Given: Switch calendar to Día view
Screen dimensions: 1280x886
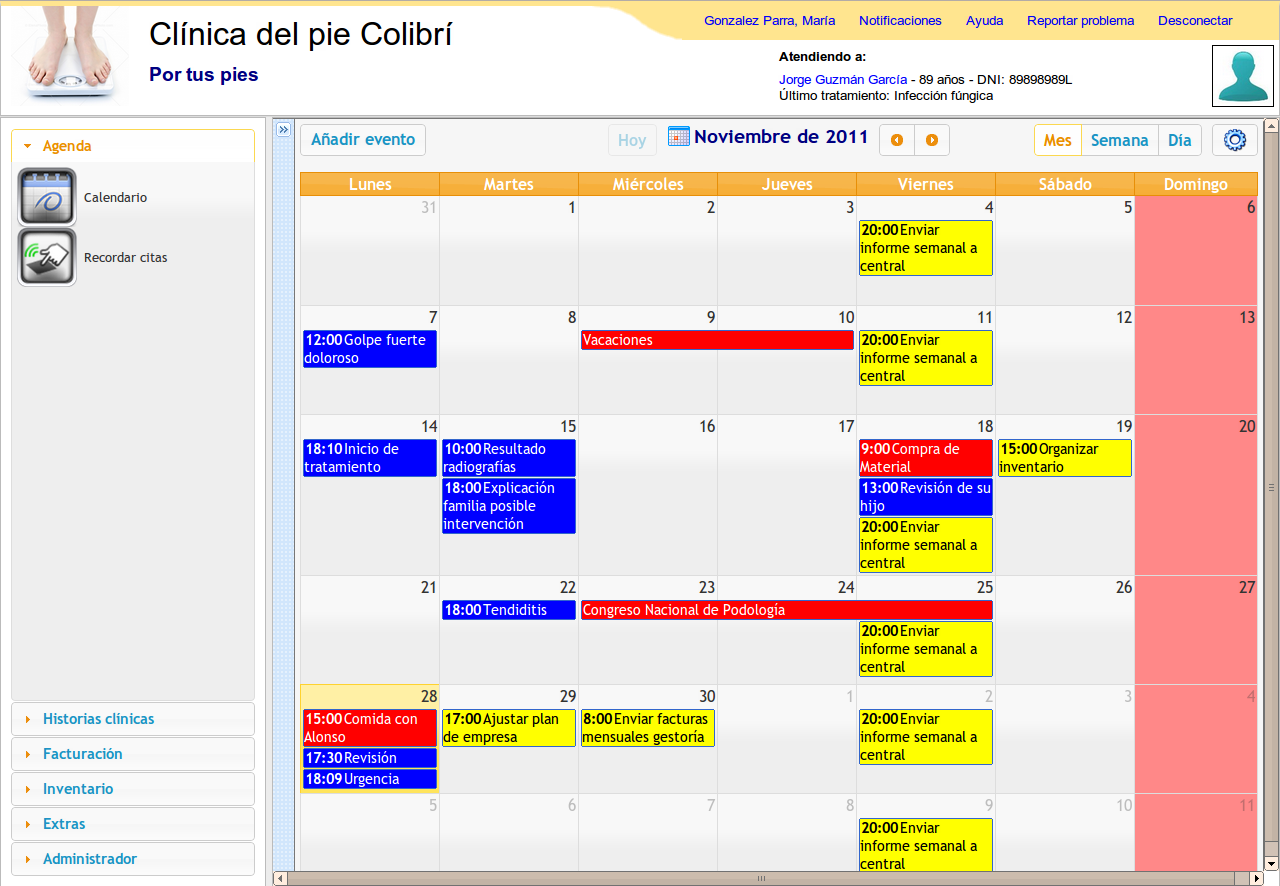Looking at the screenshot, I should (1180, 140).
